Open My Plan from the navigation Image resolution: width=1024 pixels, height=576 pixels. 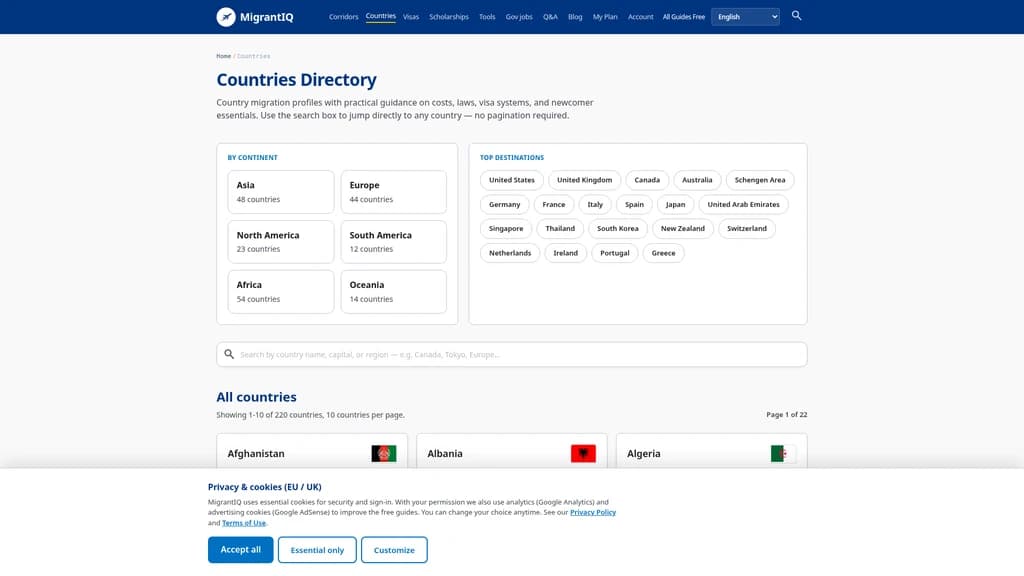[x=605, y=17]
